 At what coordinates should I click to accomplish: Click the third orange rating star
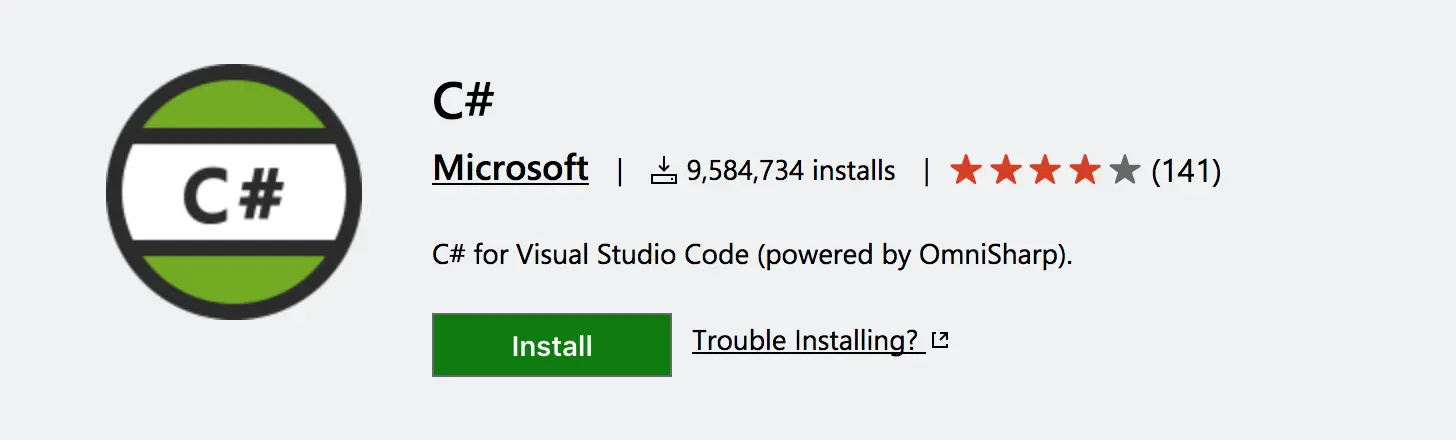tap(1045, 171)
